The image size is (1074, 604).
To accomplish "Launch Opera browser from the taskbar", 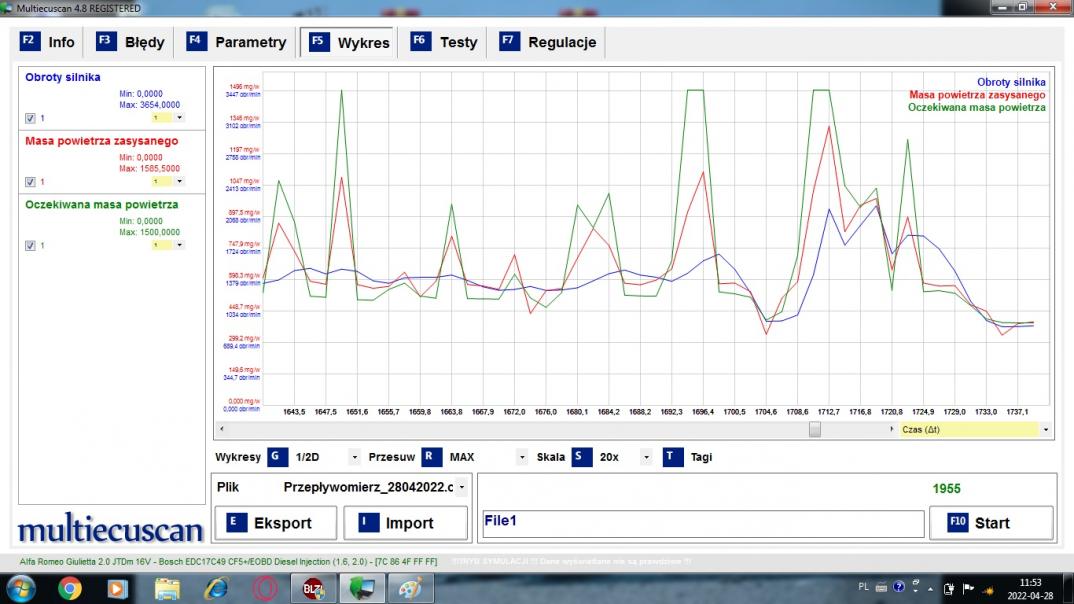I will tap(264, 588).
